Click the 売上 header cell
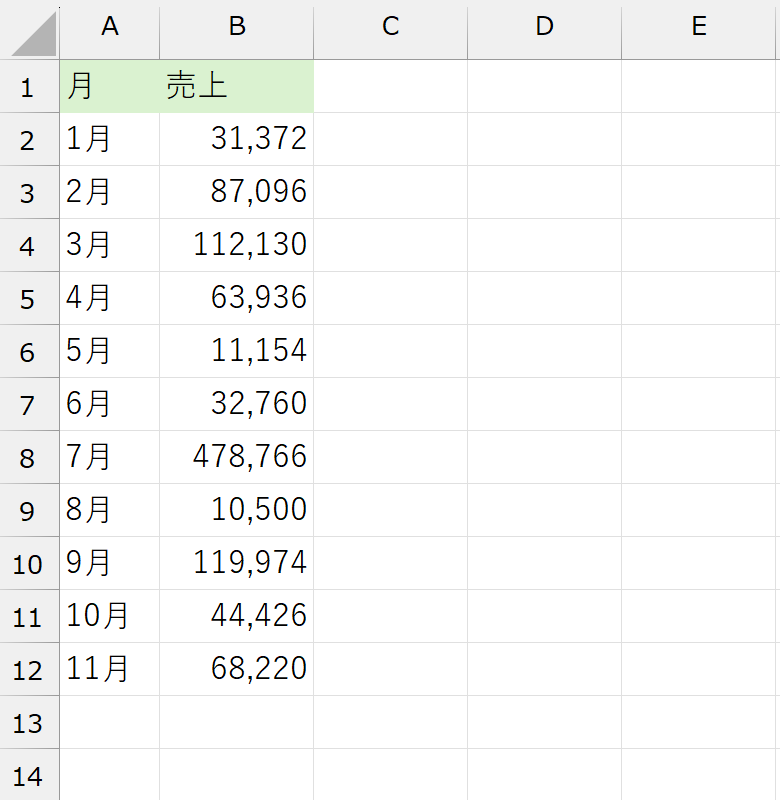The height and width of the screenshot is (800, 780). pyautogui.click(x=237, y=87)
